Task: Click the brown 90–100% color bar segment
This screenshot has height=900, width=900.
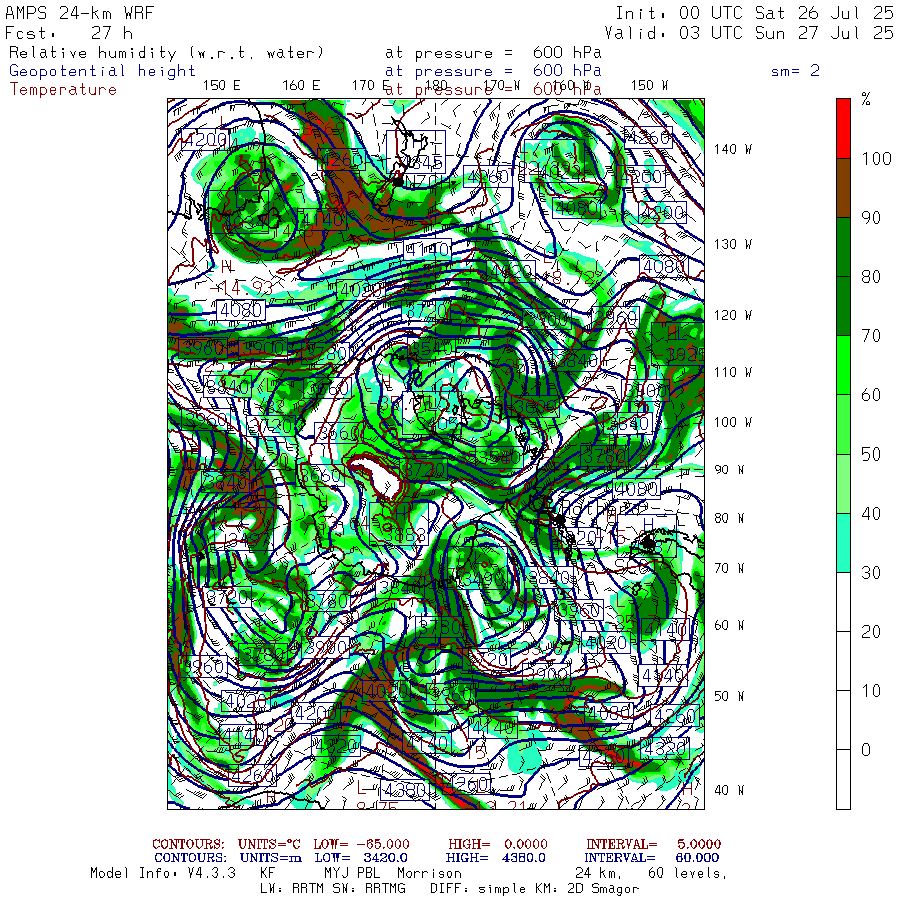Action: click(843, 188)
